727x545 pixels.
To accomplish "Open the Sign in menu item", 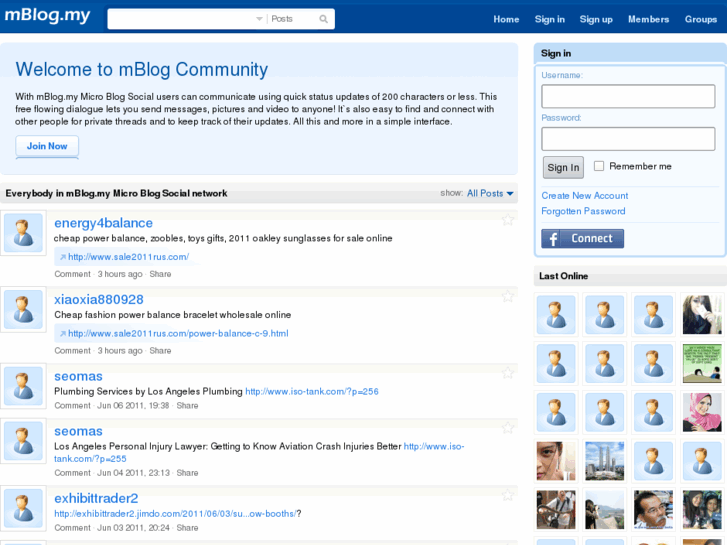I will point(549,19).
